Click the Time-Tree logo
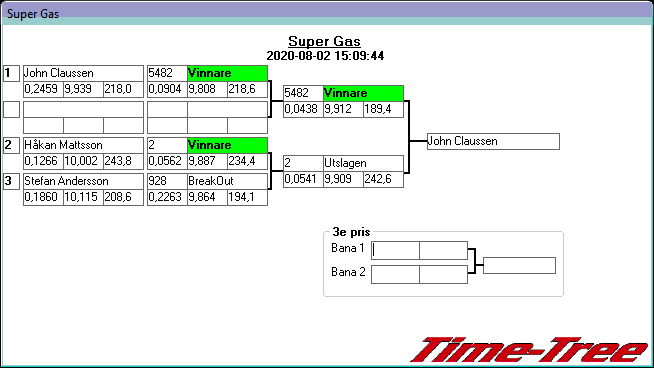Viewport: 654px width, 368px height. 529,350
